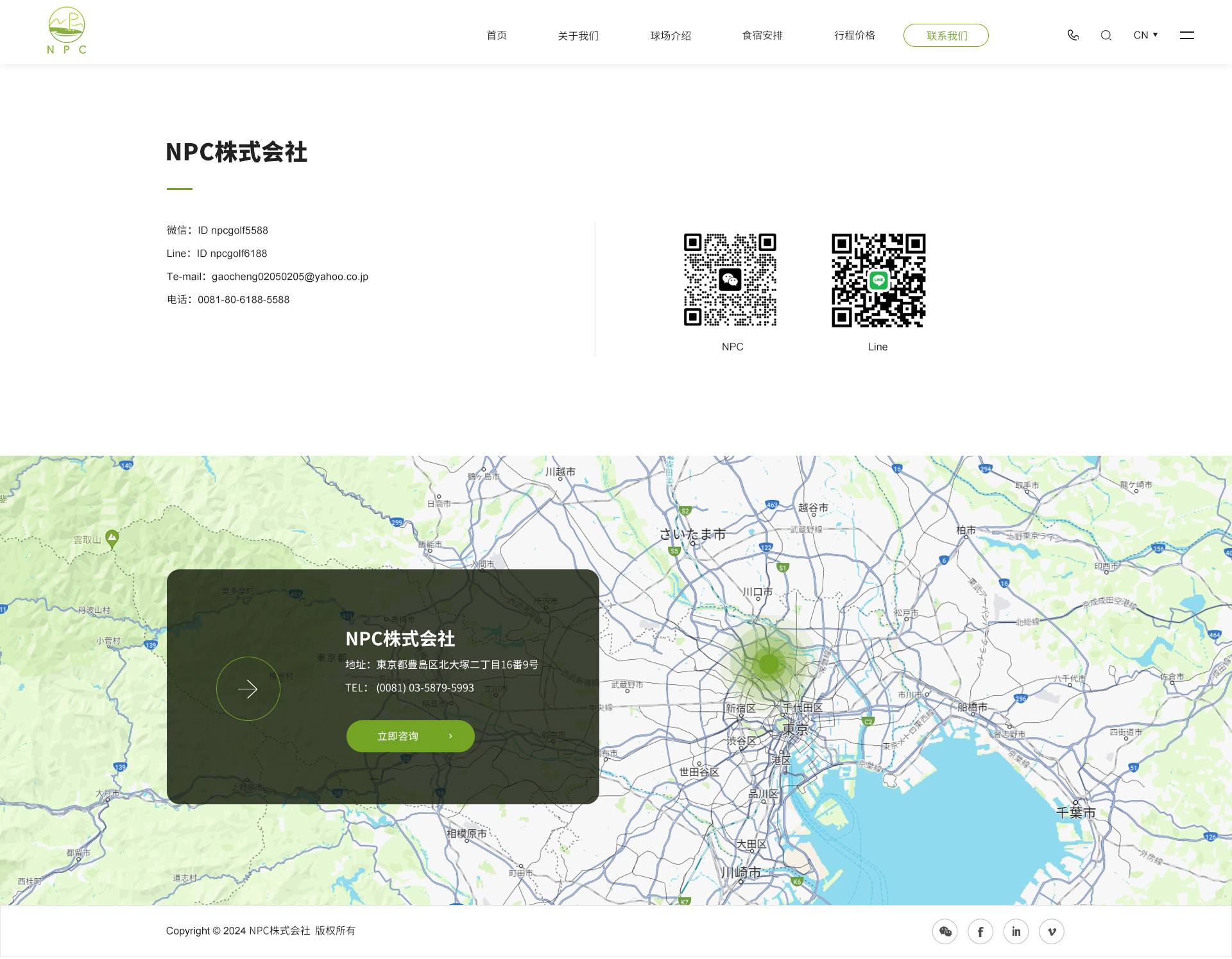Open 行程价格 navigation item

[x=855, y=35]
